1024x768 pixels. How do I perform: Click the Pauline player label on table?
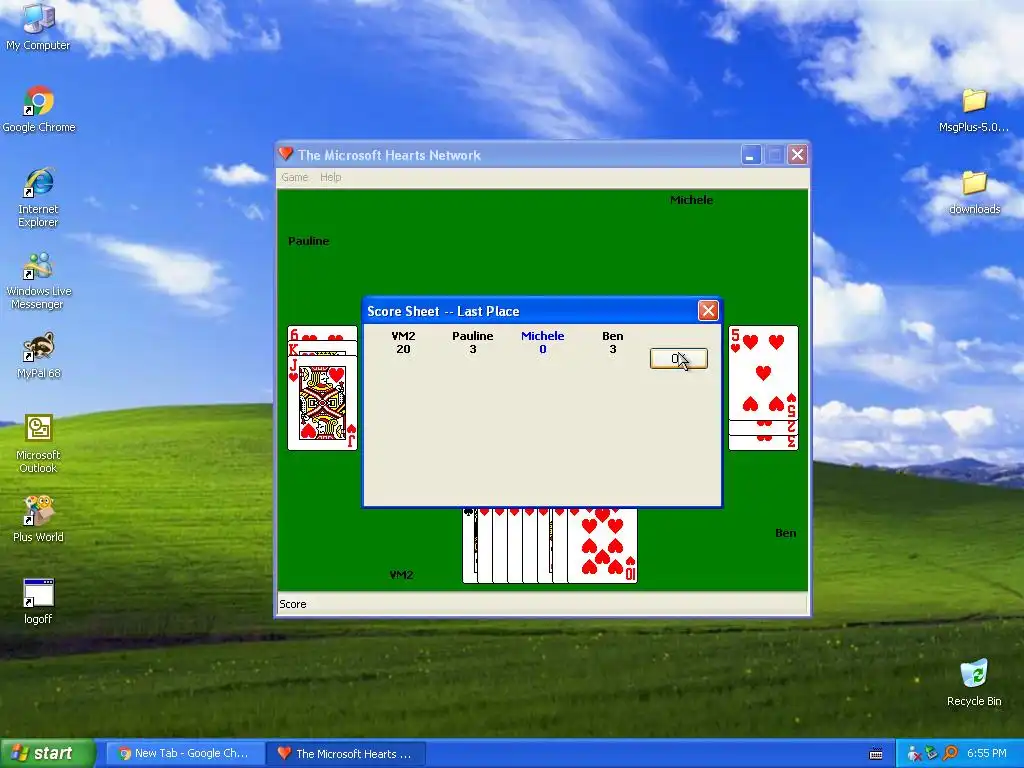coord(309,241)
